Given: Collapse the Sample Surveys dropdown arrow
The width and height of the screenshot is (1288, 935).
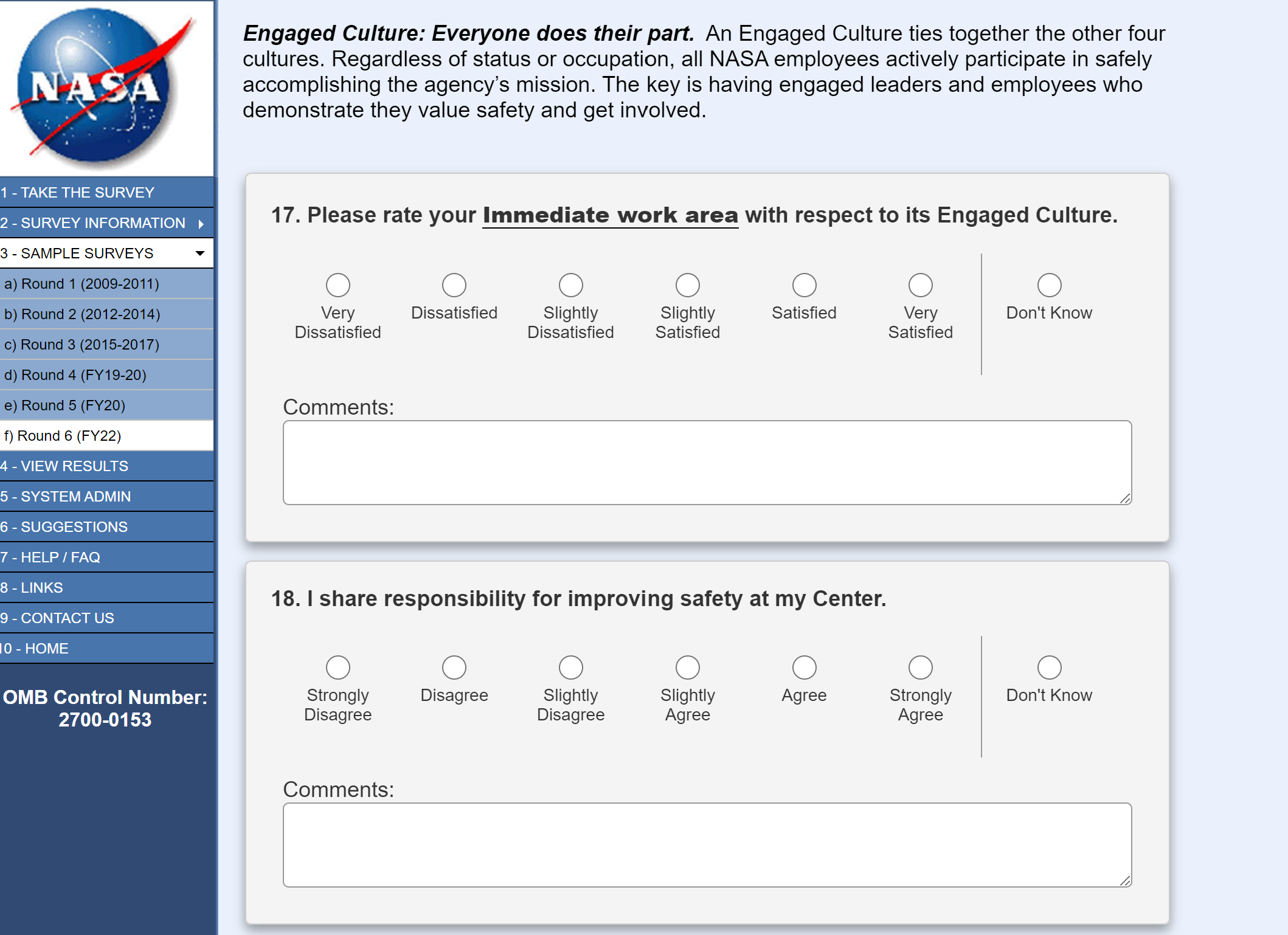Looking at the screenshot, I should point(199,254).
